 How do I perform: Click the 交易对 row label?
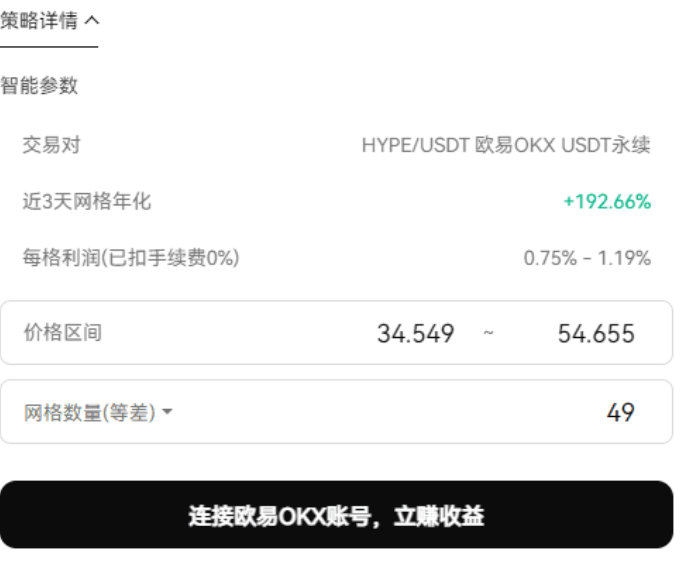(52, 145)
